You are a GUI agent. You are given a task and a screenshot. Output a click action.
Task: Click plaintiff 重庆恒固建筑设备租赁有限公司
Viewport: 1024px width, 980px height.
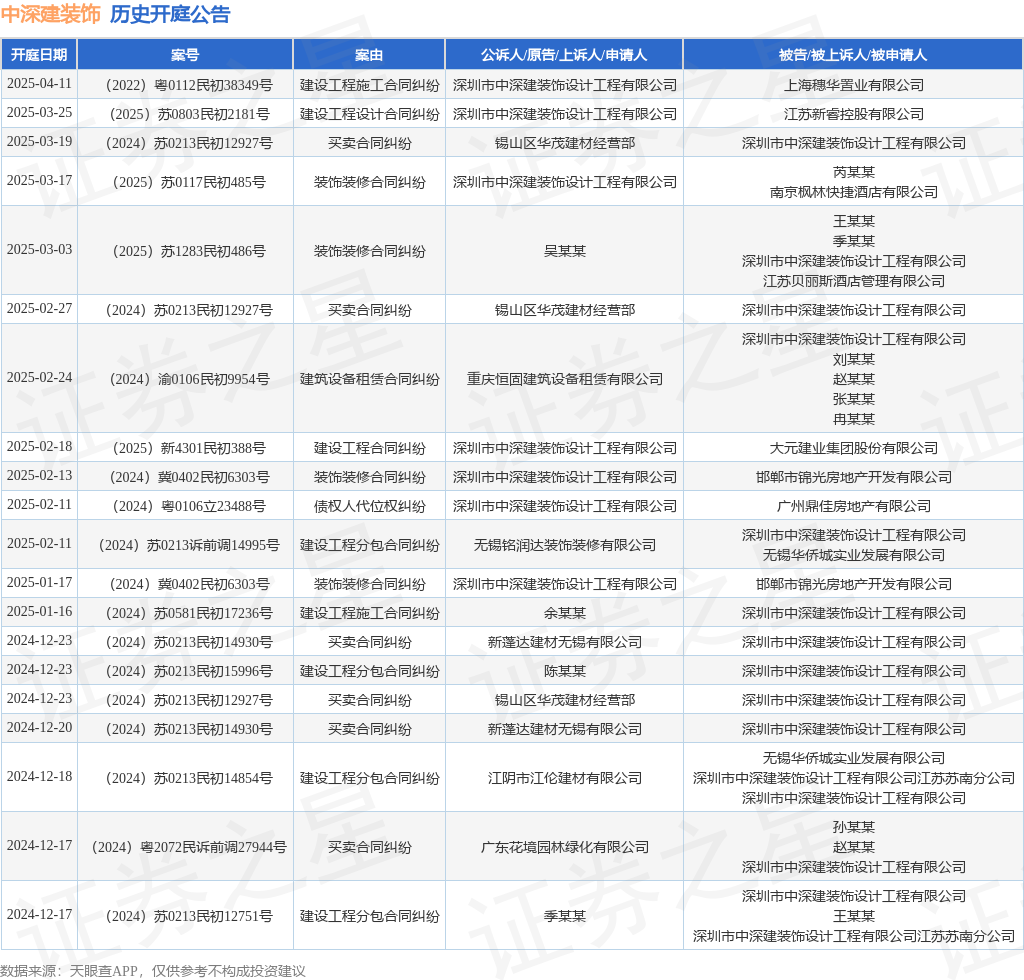pyautogui.click(x=565, y=379)
